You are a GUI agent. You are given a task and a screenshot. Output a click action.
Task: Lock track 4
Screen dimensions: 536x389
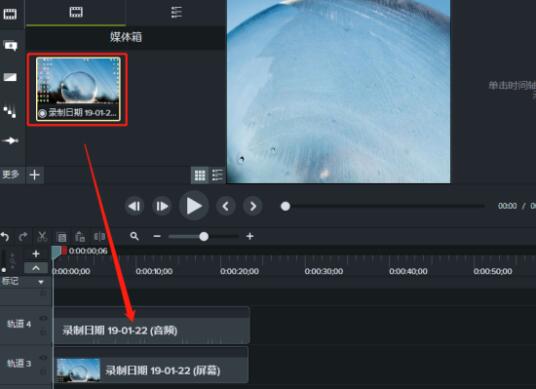coord(43,331)
